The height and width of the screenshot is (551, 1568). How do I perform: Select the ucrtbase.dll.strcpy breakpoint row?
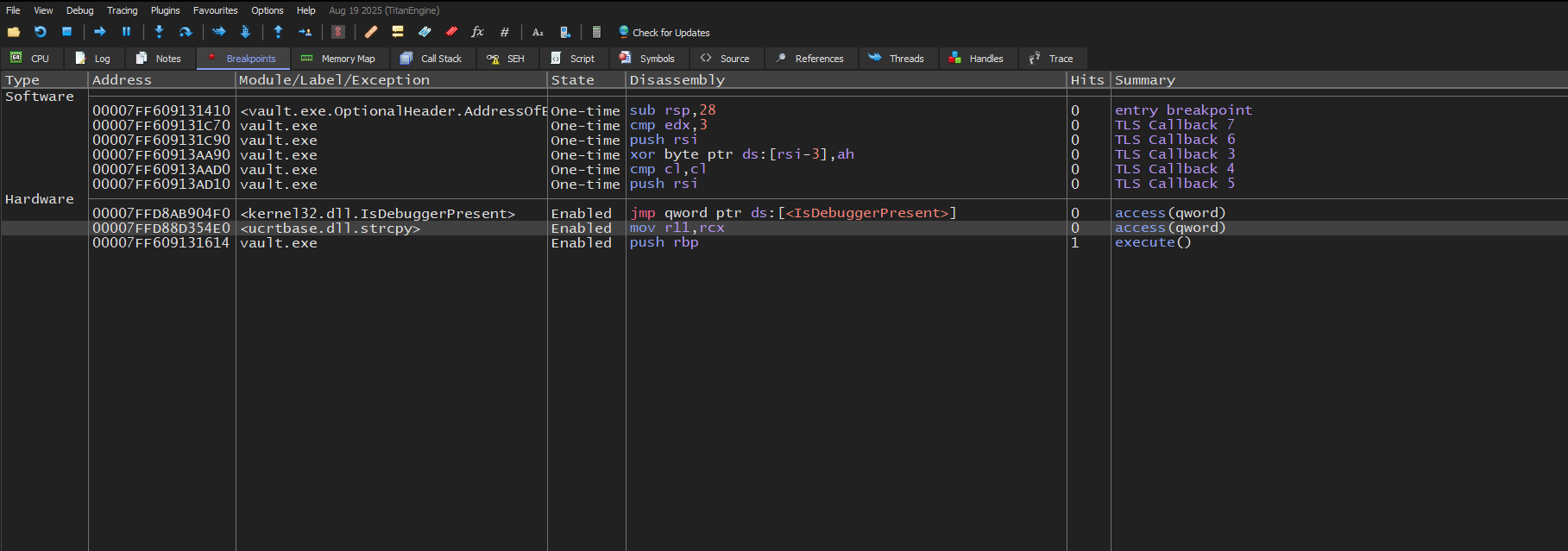(784, 228)
